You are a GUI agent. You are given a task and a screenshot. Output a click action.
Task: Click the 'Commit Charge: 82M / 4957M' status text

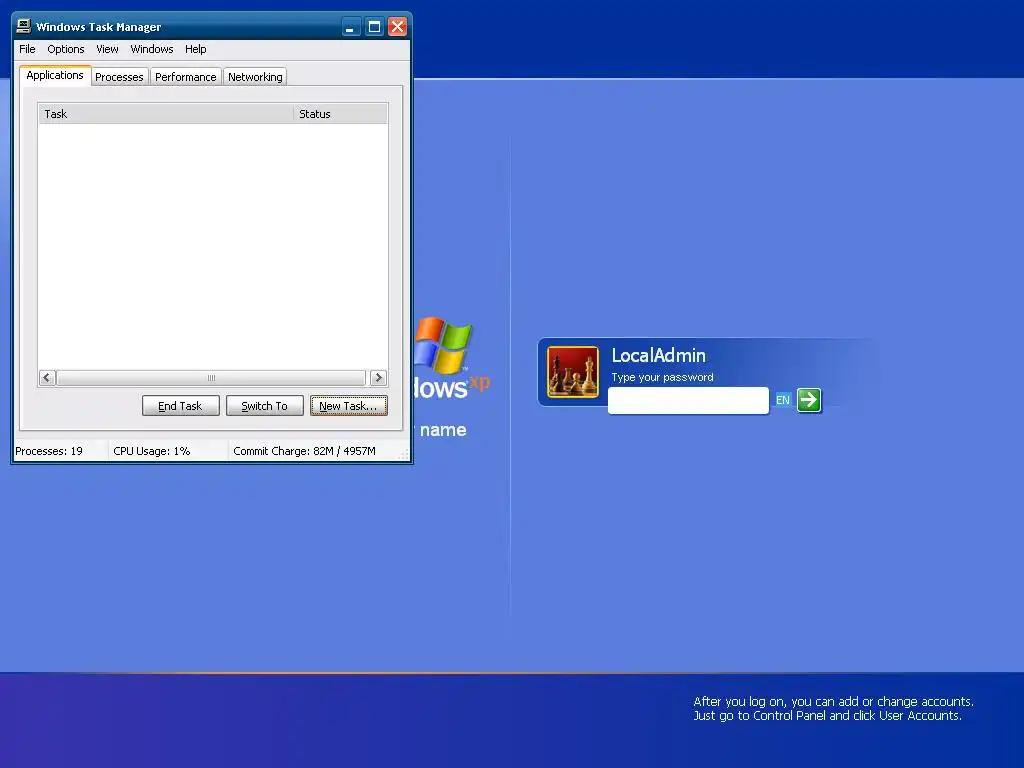[x=304, y=451]
